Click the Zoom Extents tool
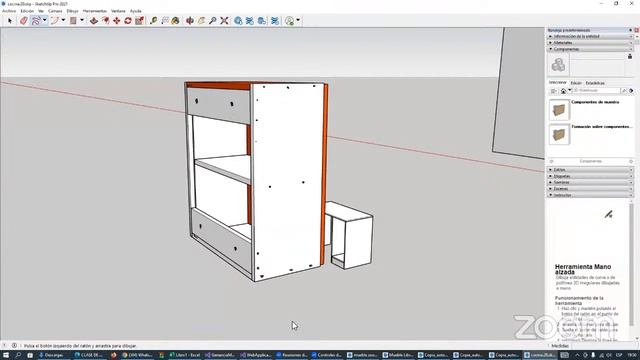The image size is (640, 360). point(224,20)
